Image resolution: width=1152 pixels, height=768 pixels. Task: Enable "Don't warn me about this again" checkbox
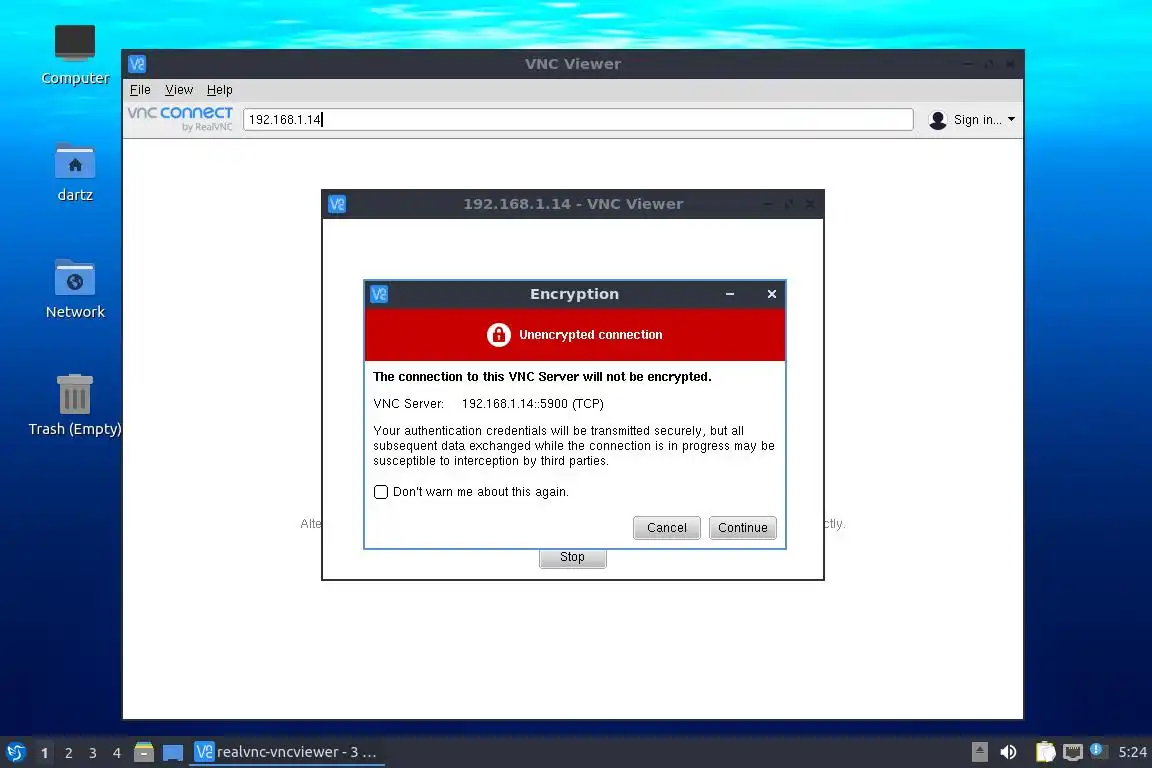381,492
